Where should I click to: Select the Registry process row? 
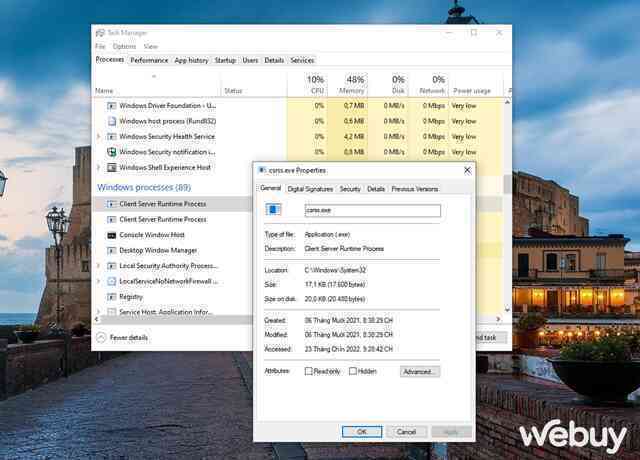pyautogui.click(x=173, y=297)
